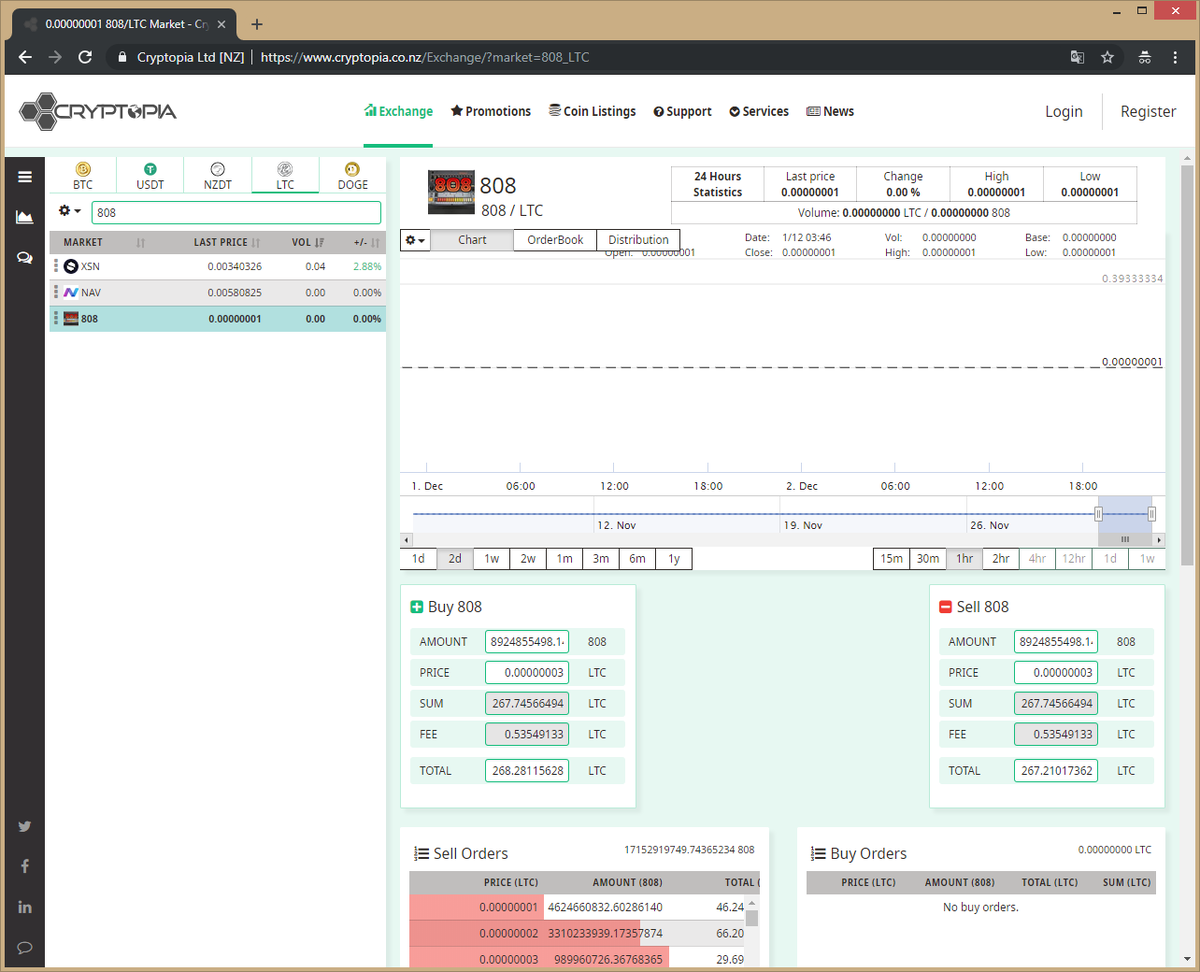The image size is (1200, 972).
Task: Visit Cryptopia's LinkedIn page from sidebar
Action: (x=25, y=907)
